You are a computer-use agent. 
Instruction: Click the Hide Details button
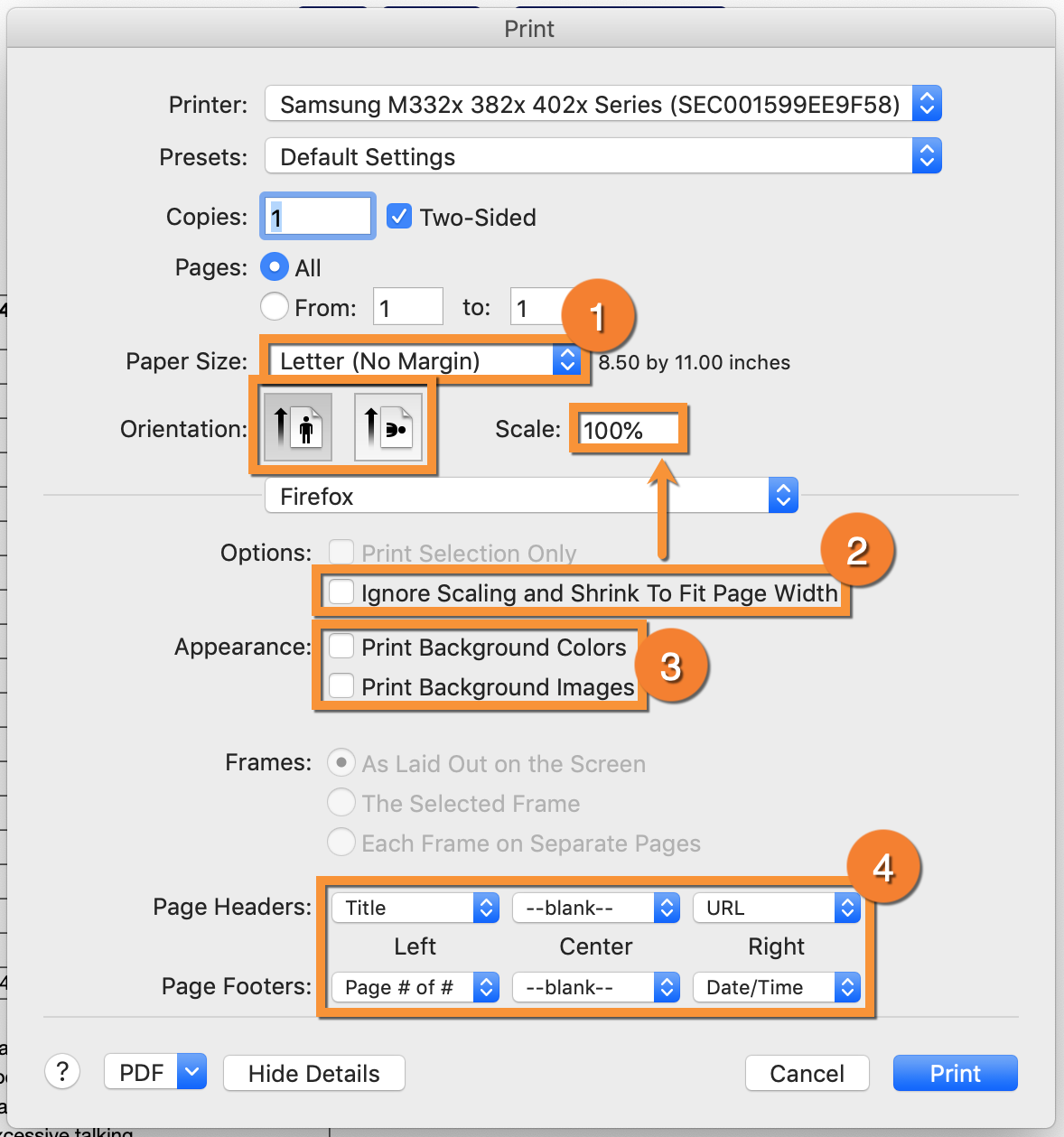click(x=313, y=1073)
